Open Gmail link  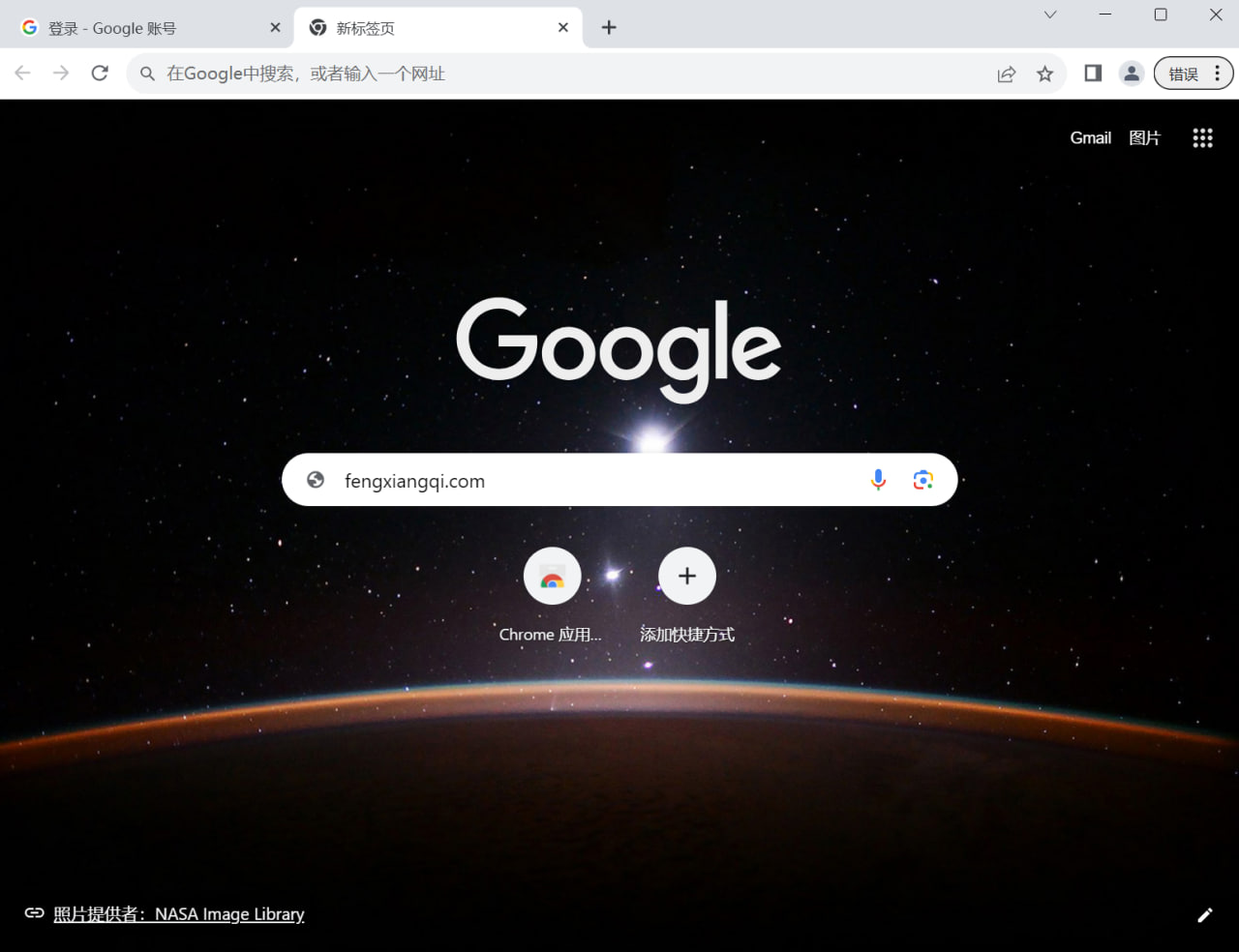click(1090, 138)
